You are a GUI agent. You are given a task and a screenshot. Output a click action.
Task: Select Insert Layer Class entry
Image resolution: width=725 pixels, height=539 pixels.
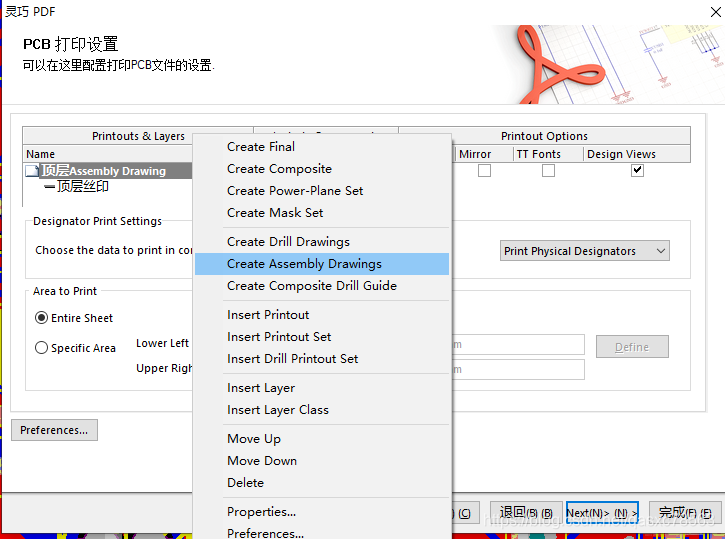point(278,410)
